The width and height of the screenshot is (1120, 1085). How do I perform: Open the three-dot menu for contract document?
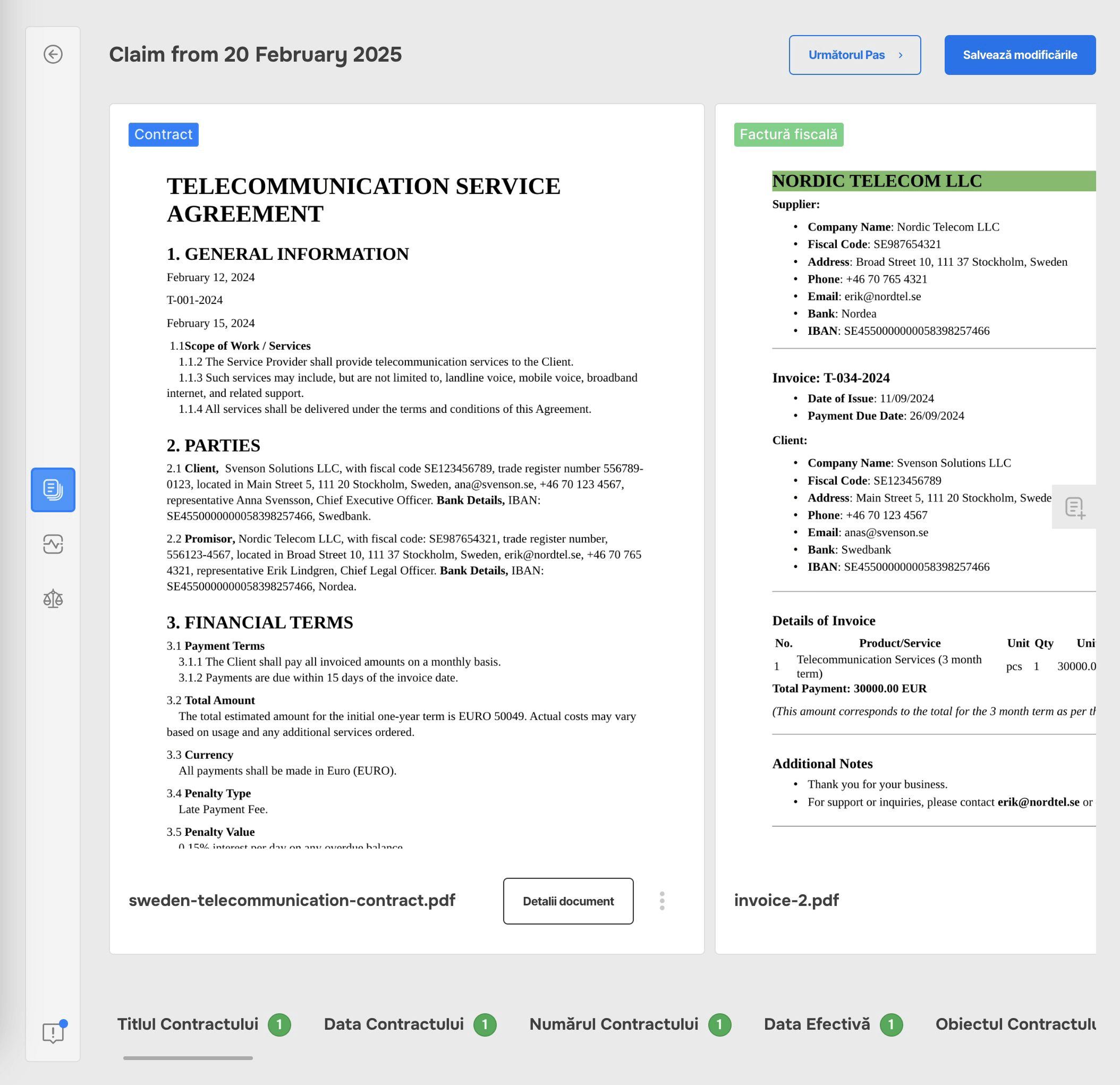(661, 901)
